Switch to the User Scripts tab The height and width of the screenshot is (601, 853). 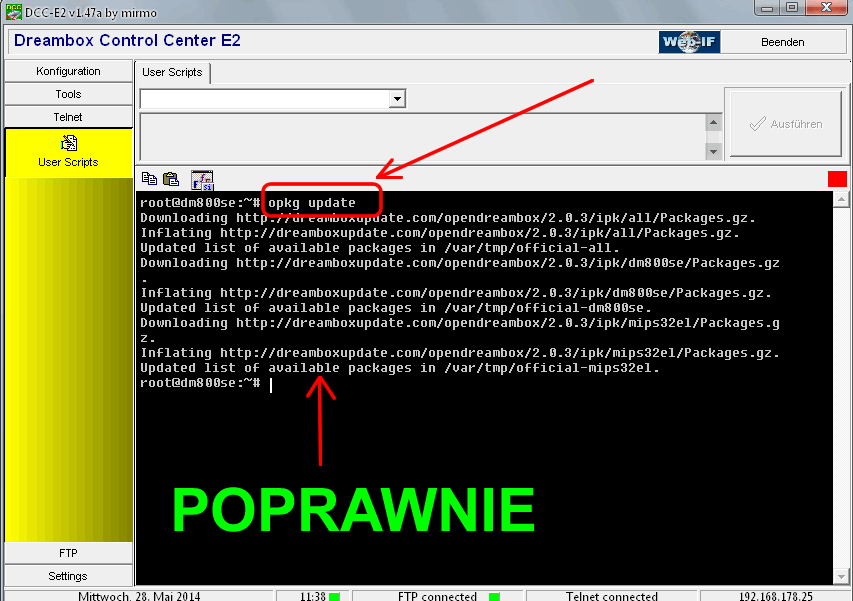coord(172,72)
